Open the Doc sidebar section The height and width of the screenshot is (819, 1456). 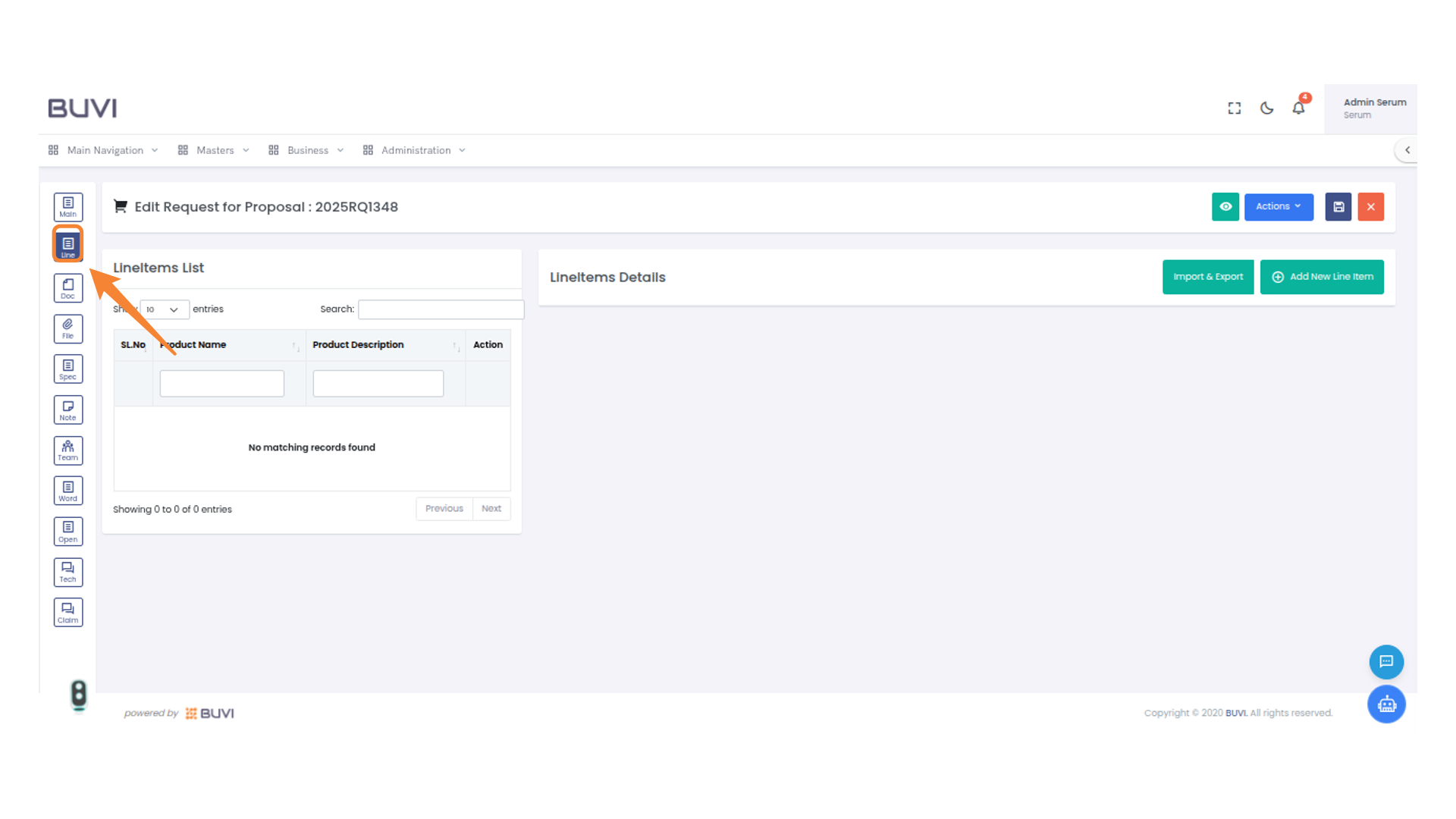pos(67,288)
